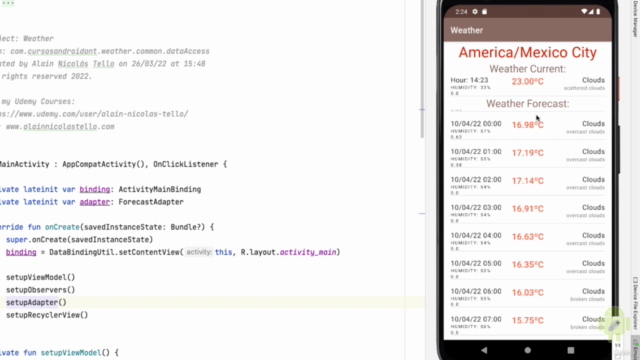
Task: Click the 2:24 clock in emulator status bar
Action: (461, 12)
